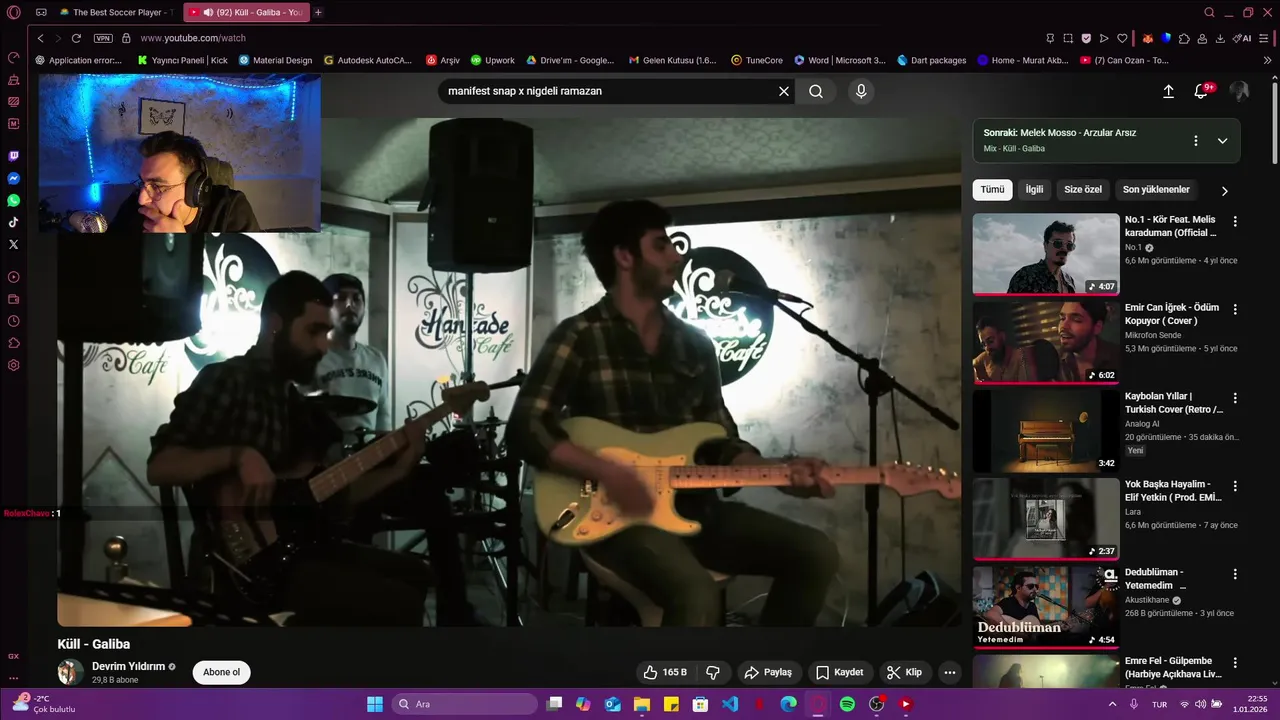The image size is (1280, 720).
Task: Clear the YouTube search box text
Action: 784,91
